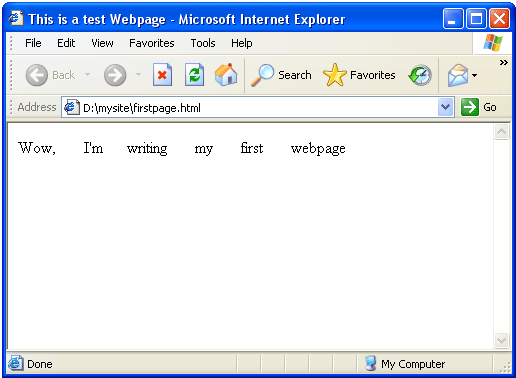Open the File menu
516x378 pixels.
pos(33,43)
